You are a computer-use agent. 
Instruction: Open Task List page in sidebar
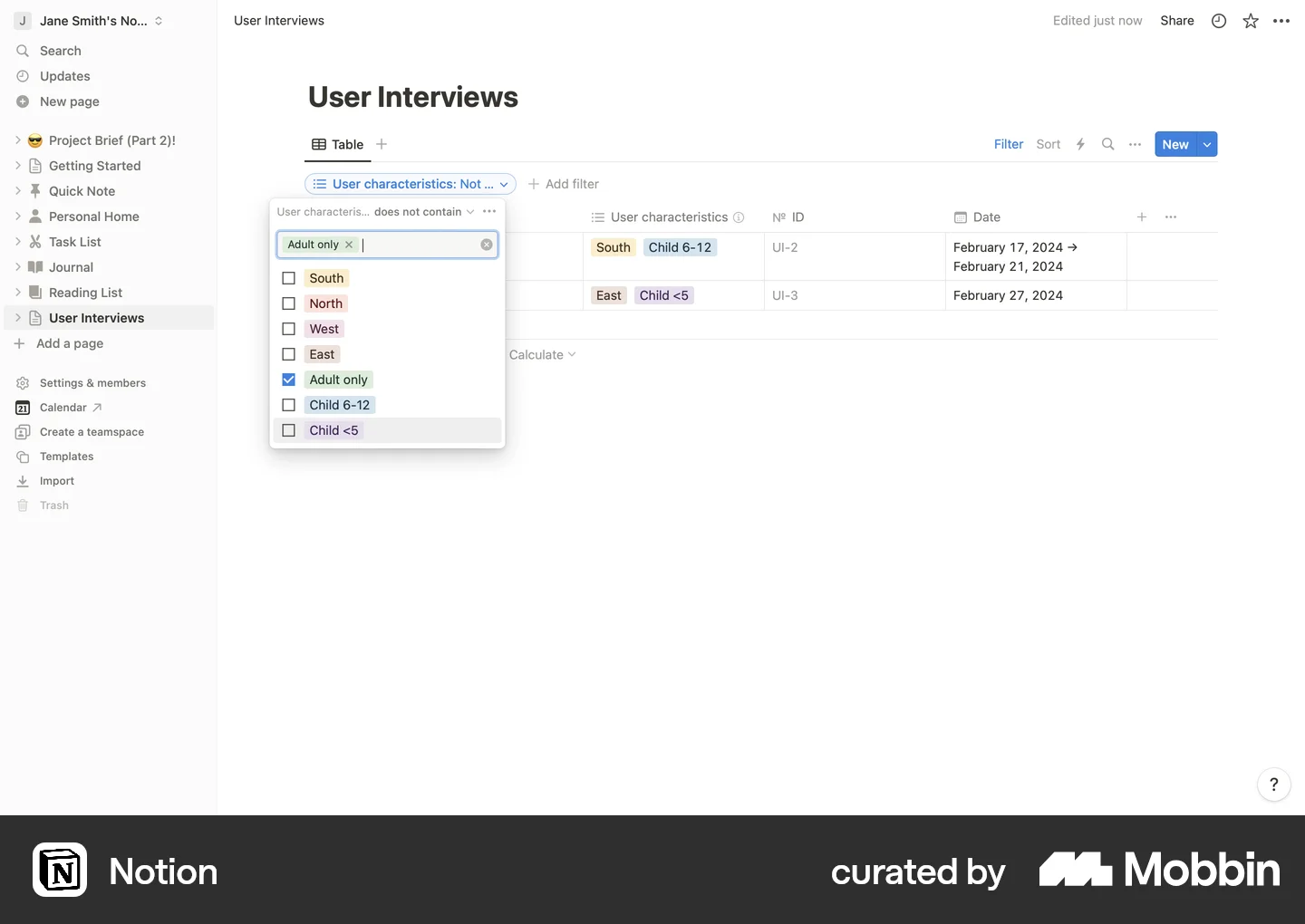click(75, 242)
